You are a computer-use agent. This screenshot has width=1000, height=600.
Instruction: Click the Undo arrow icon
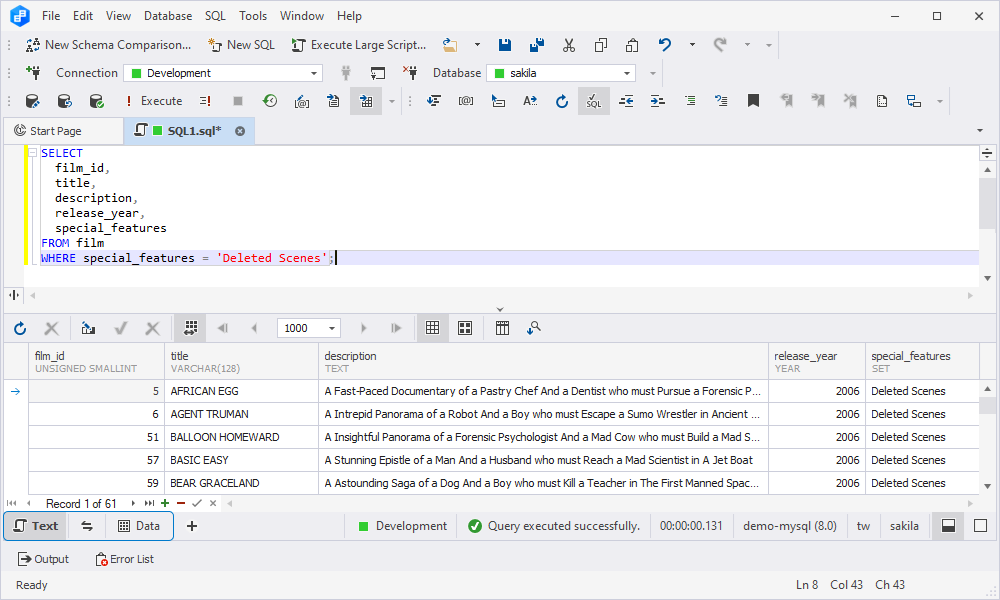[665, 45]
